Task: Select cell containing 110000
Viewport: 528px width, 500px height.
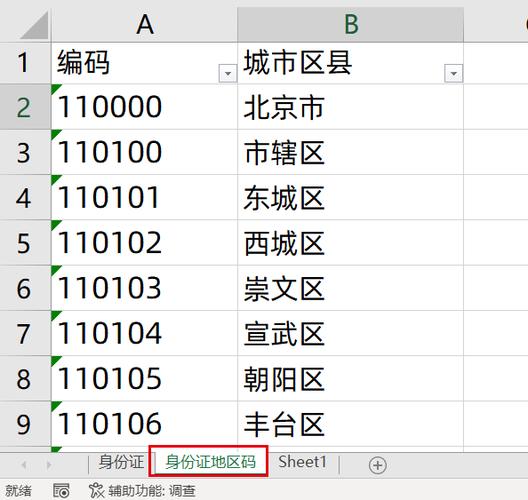Action: click(144, 107)
